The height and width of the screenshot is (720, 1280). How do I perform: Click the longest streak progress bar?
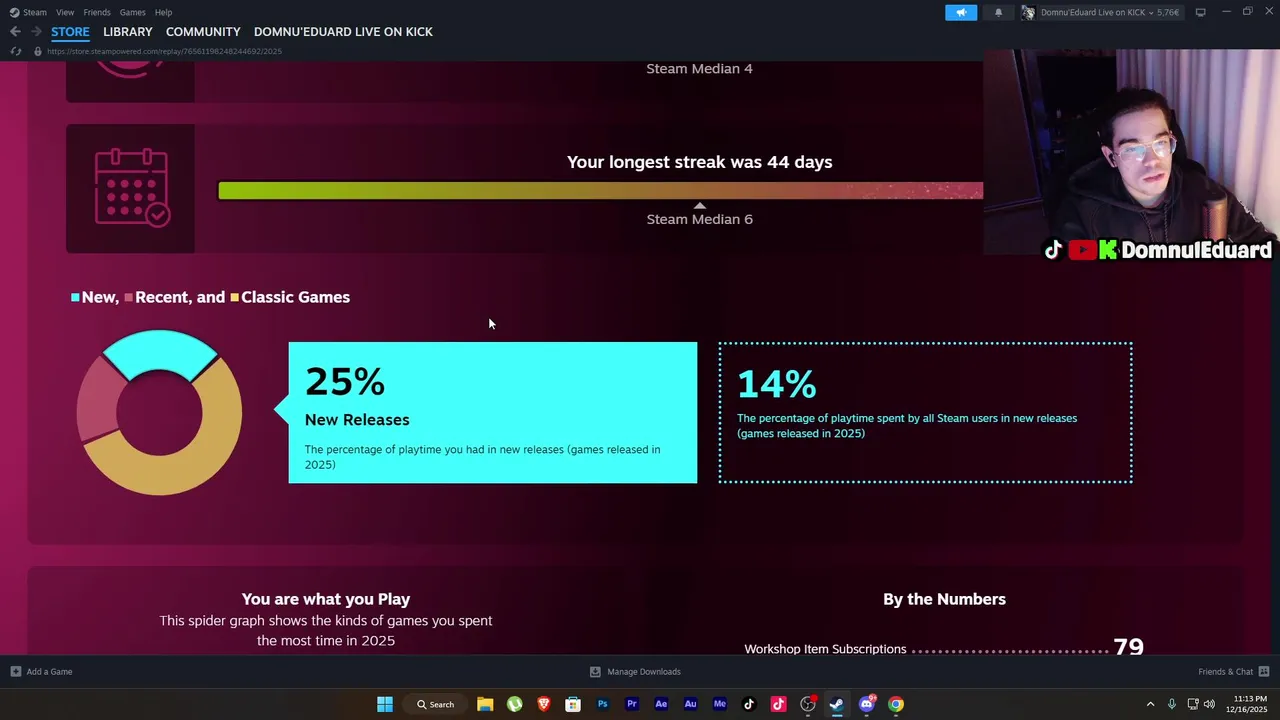600,191
